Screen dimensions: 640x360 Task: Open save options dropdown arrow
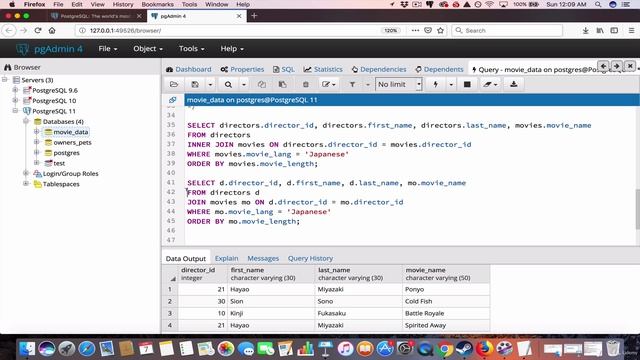[210, 84]
